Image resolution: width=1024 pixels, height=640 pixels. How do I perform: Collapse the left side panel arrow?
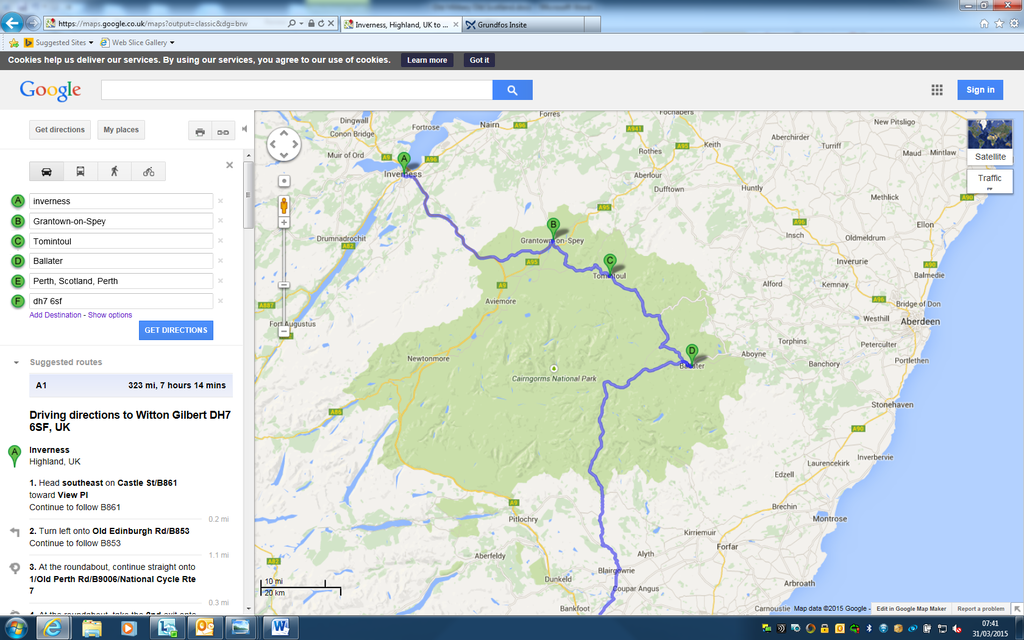coord(244,129)
